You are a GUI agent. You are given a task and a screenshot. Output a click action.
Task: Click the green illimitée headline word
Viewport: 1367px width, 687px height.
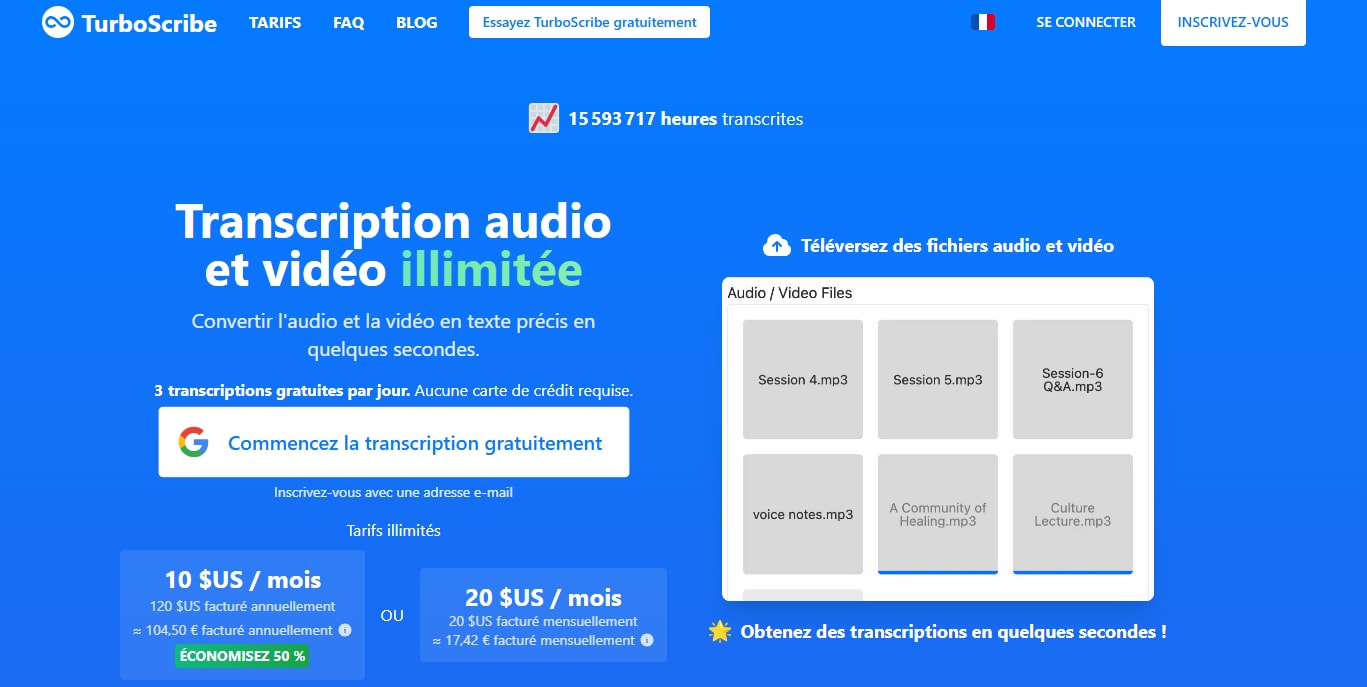491,270
